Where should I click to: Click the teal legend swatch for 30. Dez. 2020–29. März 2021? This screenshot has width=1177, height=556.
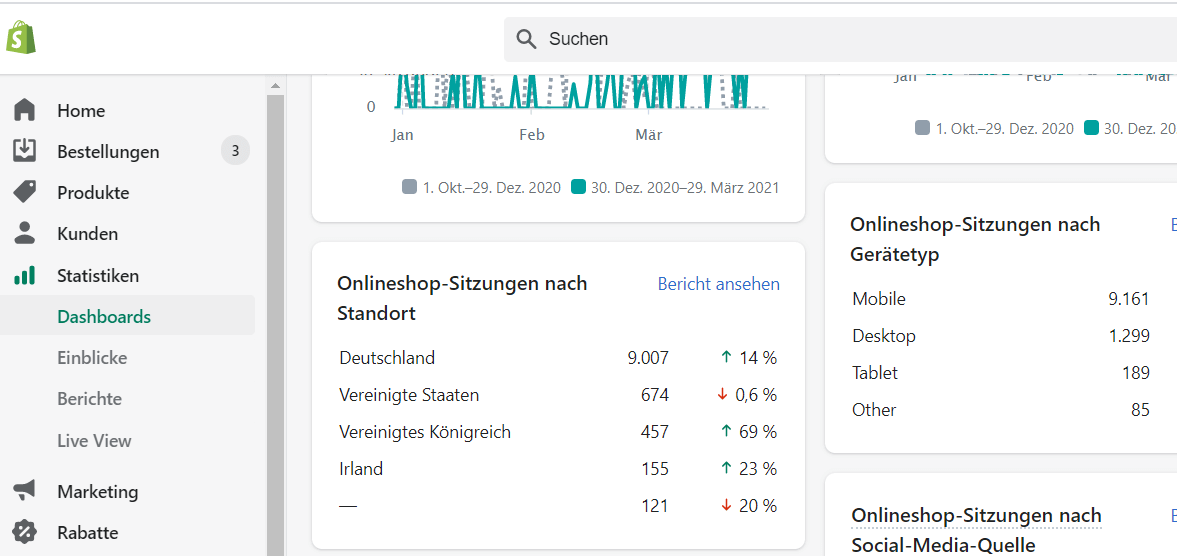coord(577,187)
